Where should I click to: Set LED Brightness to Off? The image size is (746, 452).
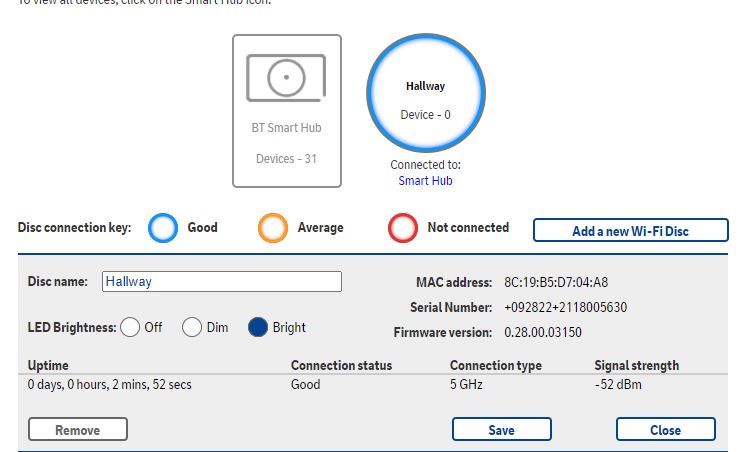[130, 327]
